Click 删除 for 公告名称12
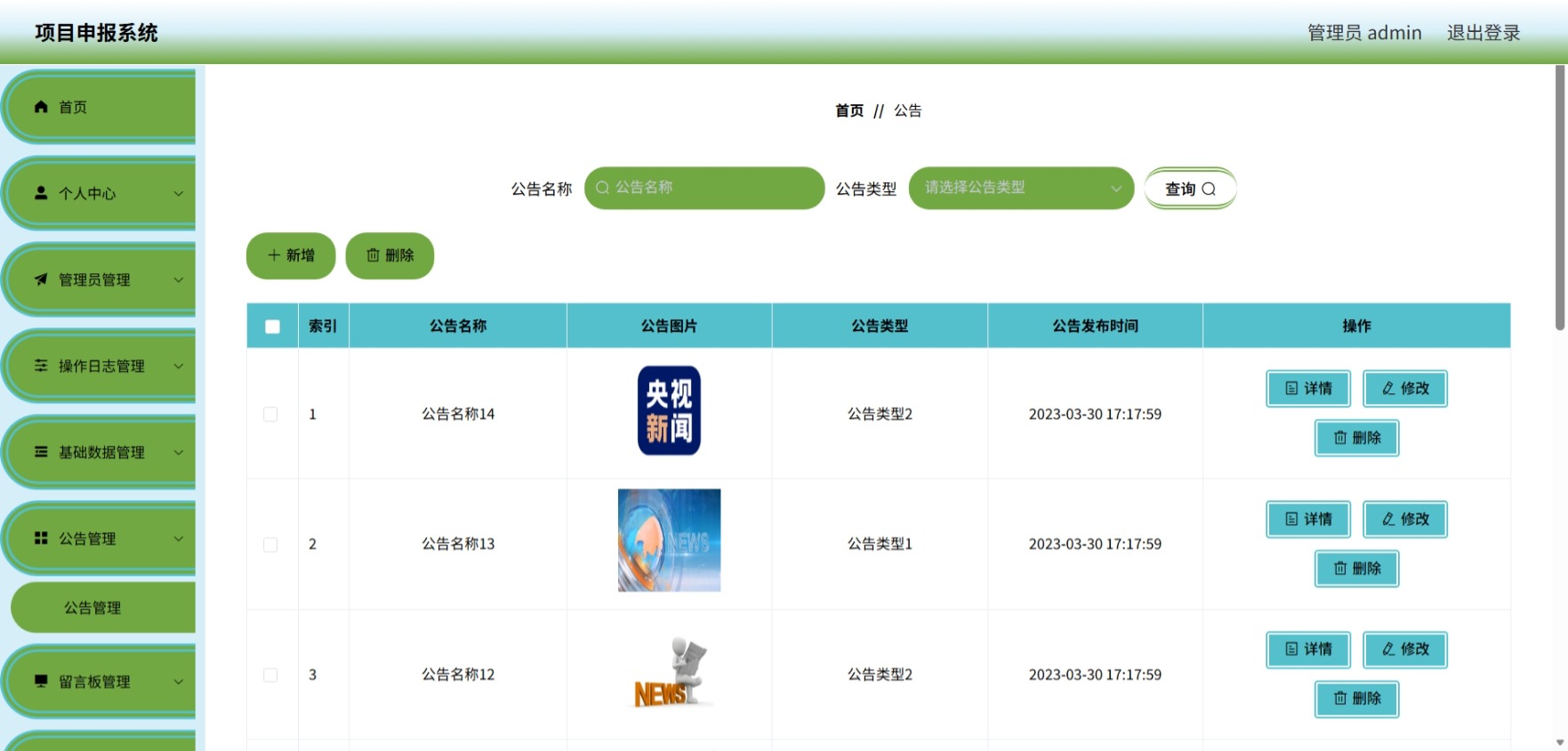Screen dimensions: 1568x751 point(1357,699)
